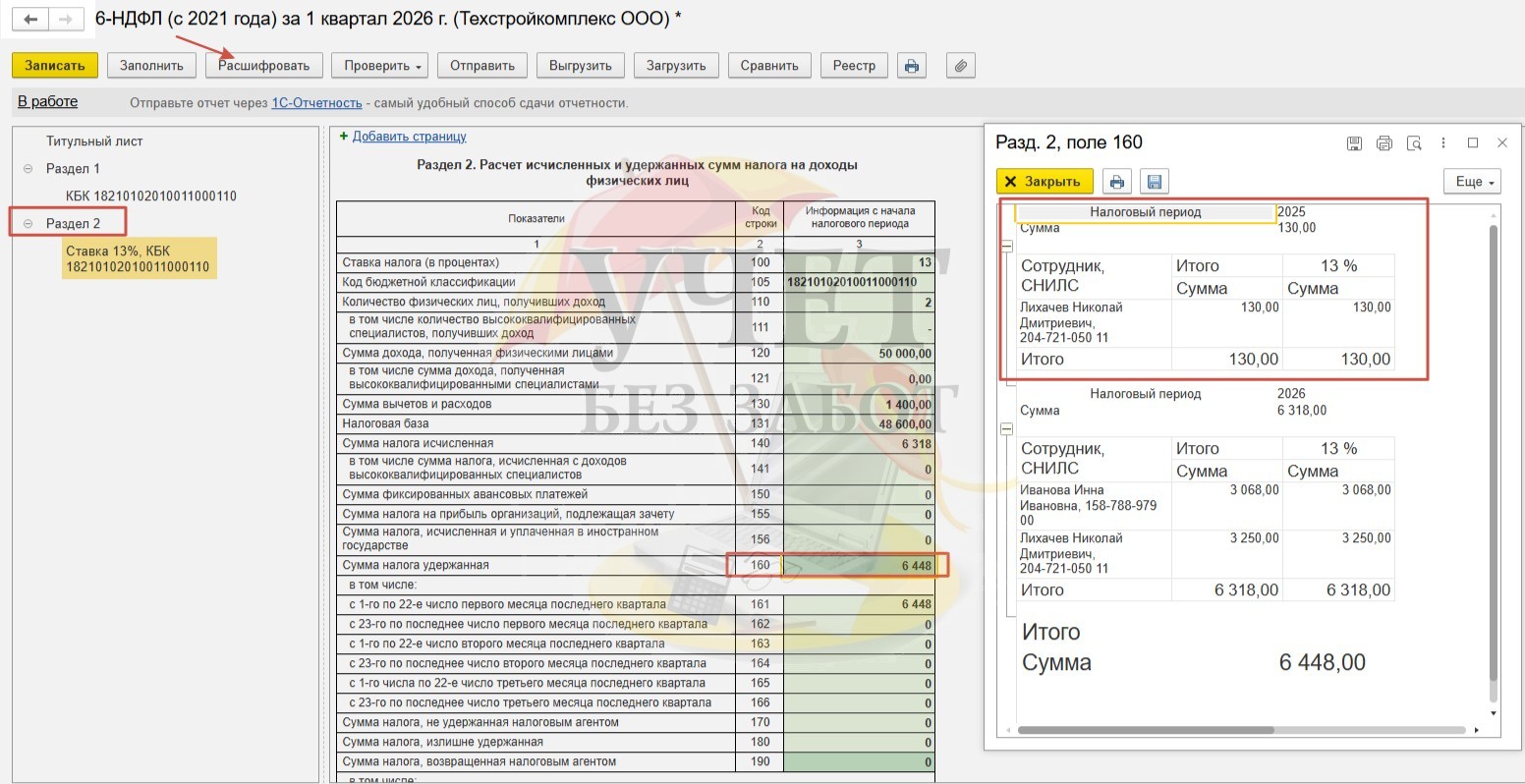Select Ставка 13% item under Раздел 2

pos(138,259)
